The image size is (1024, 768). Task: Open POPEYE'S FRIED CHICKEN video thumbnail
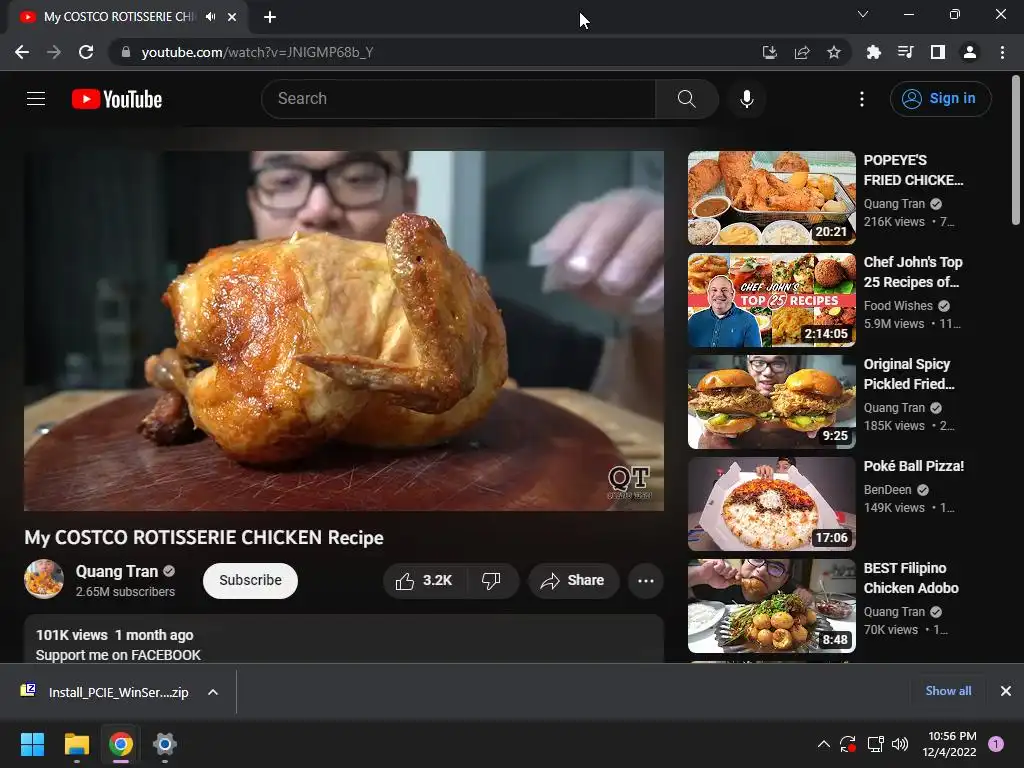(x=771, y=198)
